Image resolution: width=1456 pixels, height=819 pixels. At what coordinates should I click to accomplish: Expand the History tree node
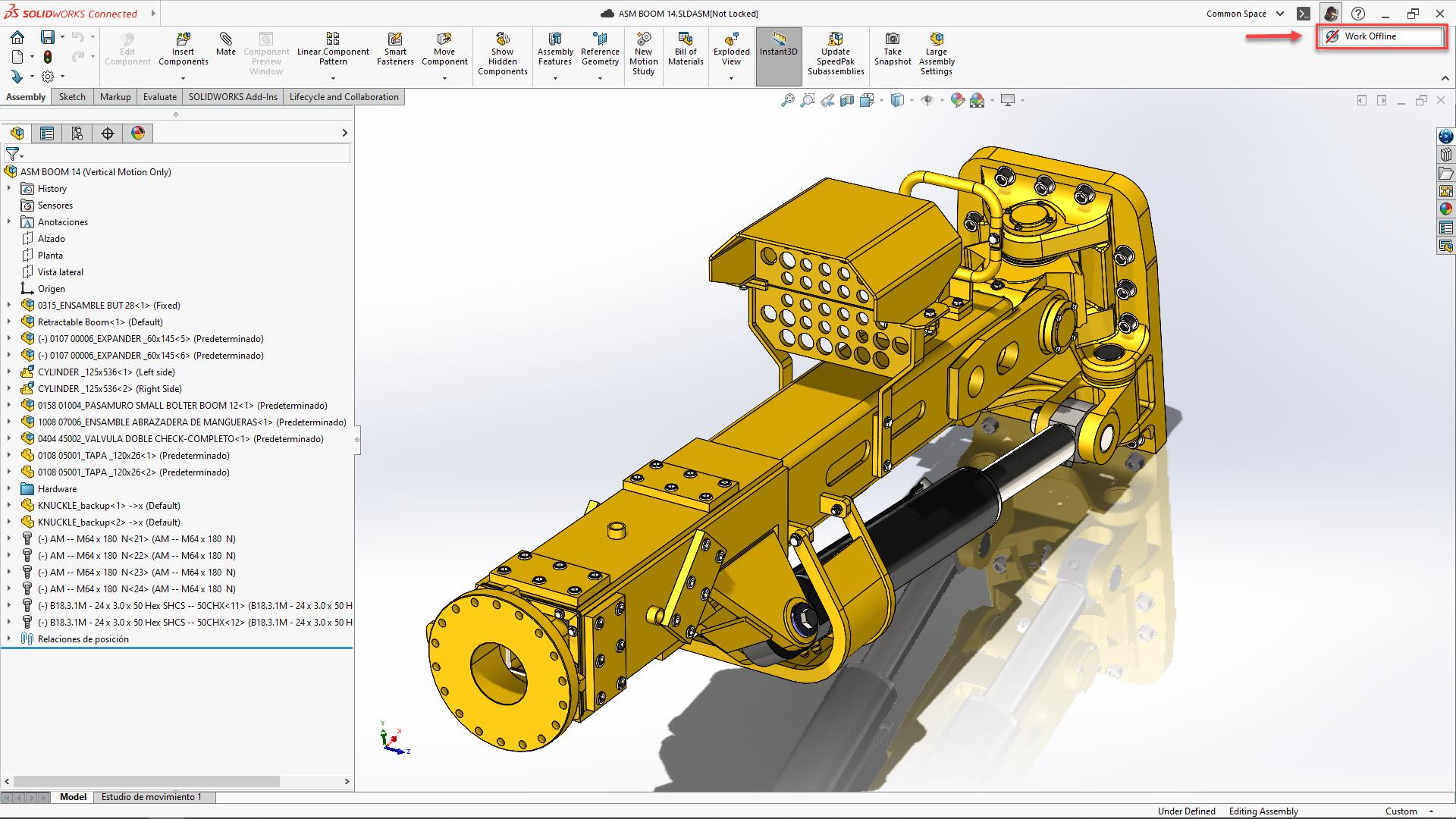(9, 188)
